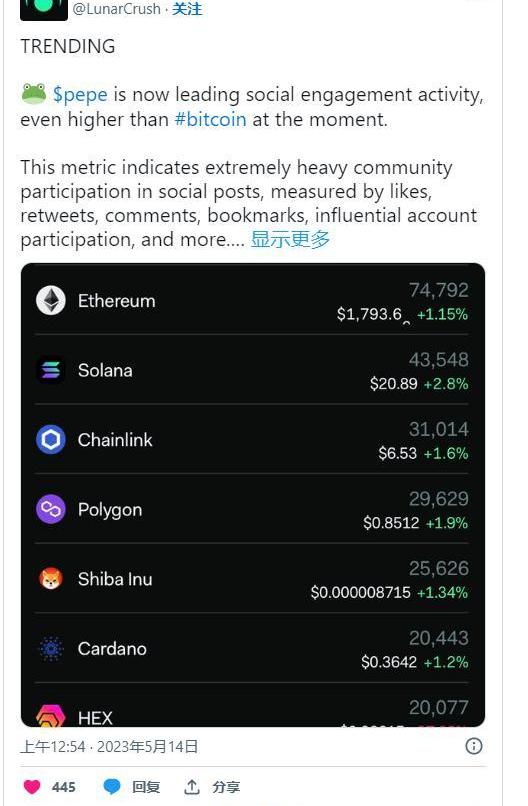This screenshot has width=528, height=806.
Task: Click the LunarCrush profile avatar
Action: coord(44,10)
